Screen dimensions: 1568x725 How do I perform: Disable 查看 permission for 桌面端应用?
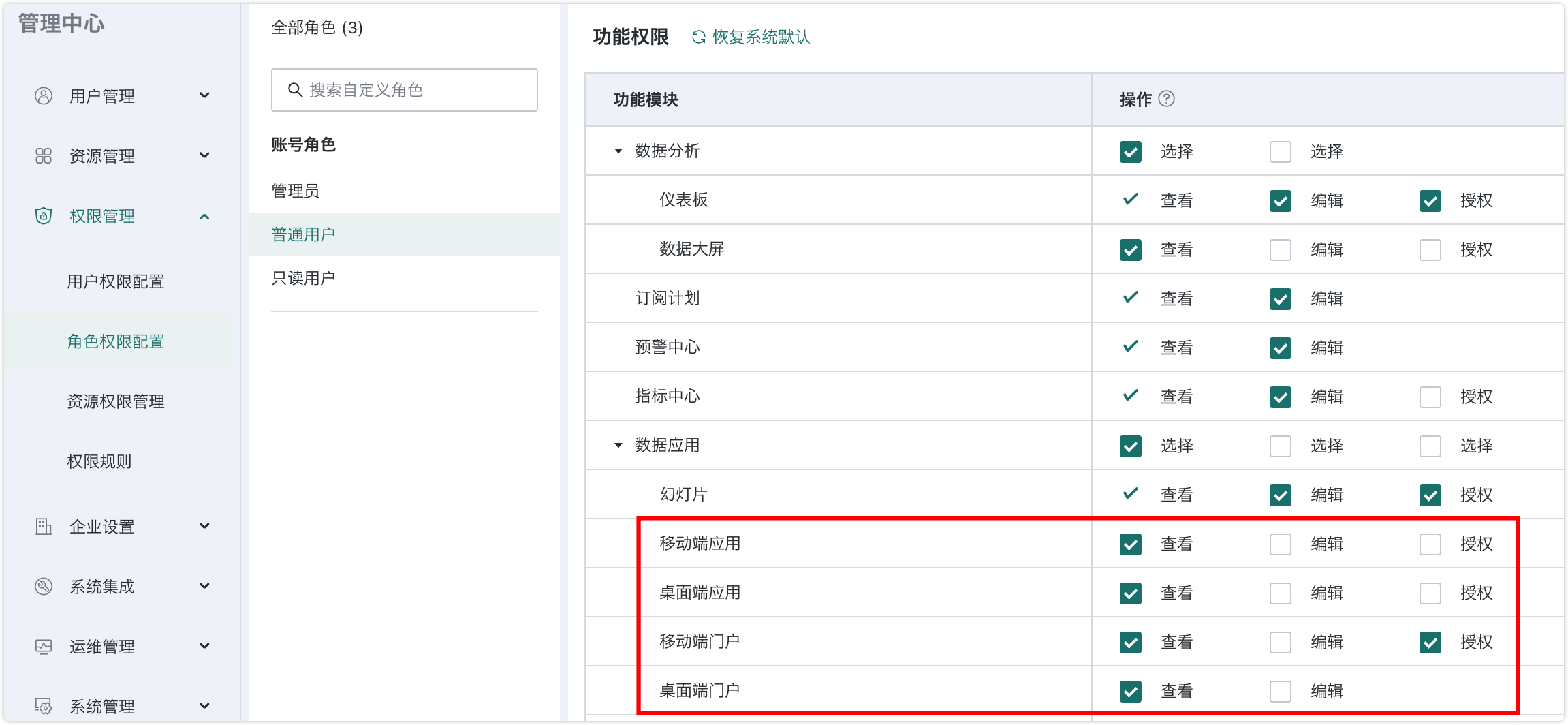[x=1131, y=593]
